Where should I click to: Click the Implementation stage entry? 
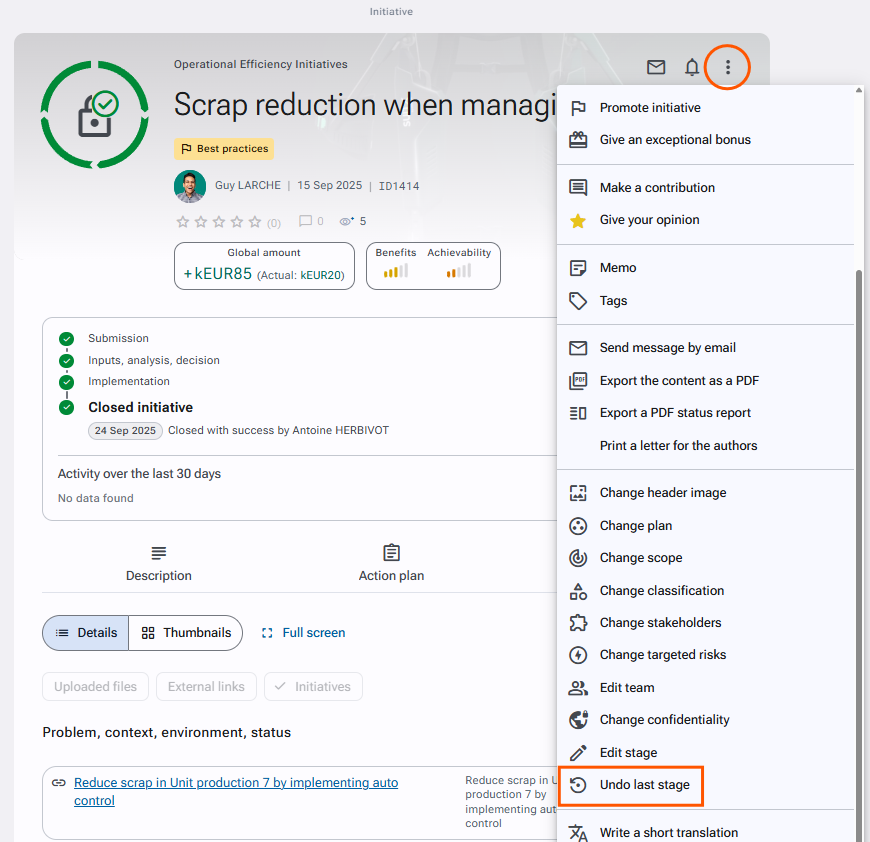(129, 382)
